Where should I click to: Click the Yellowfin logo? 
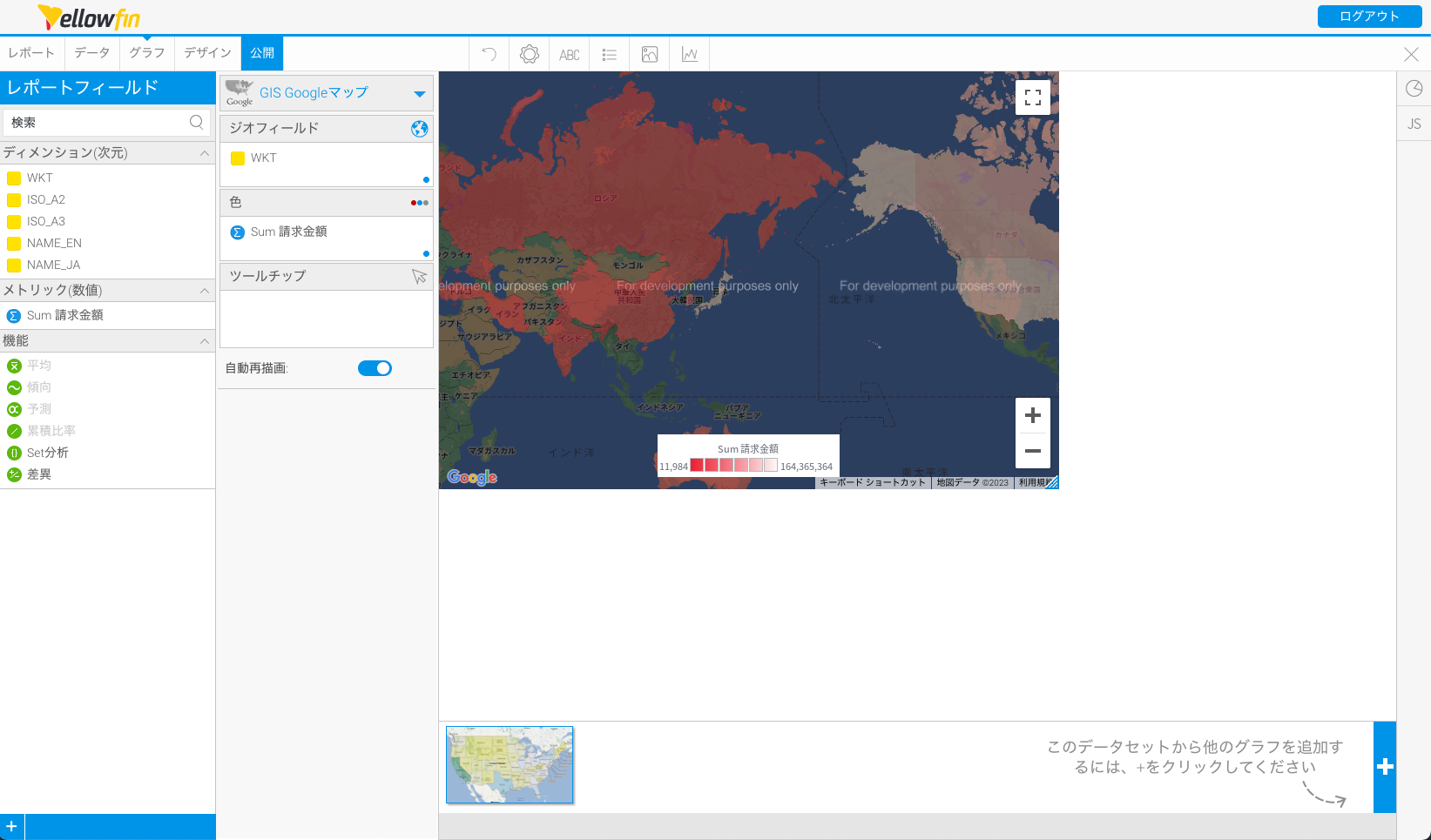89,17
